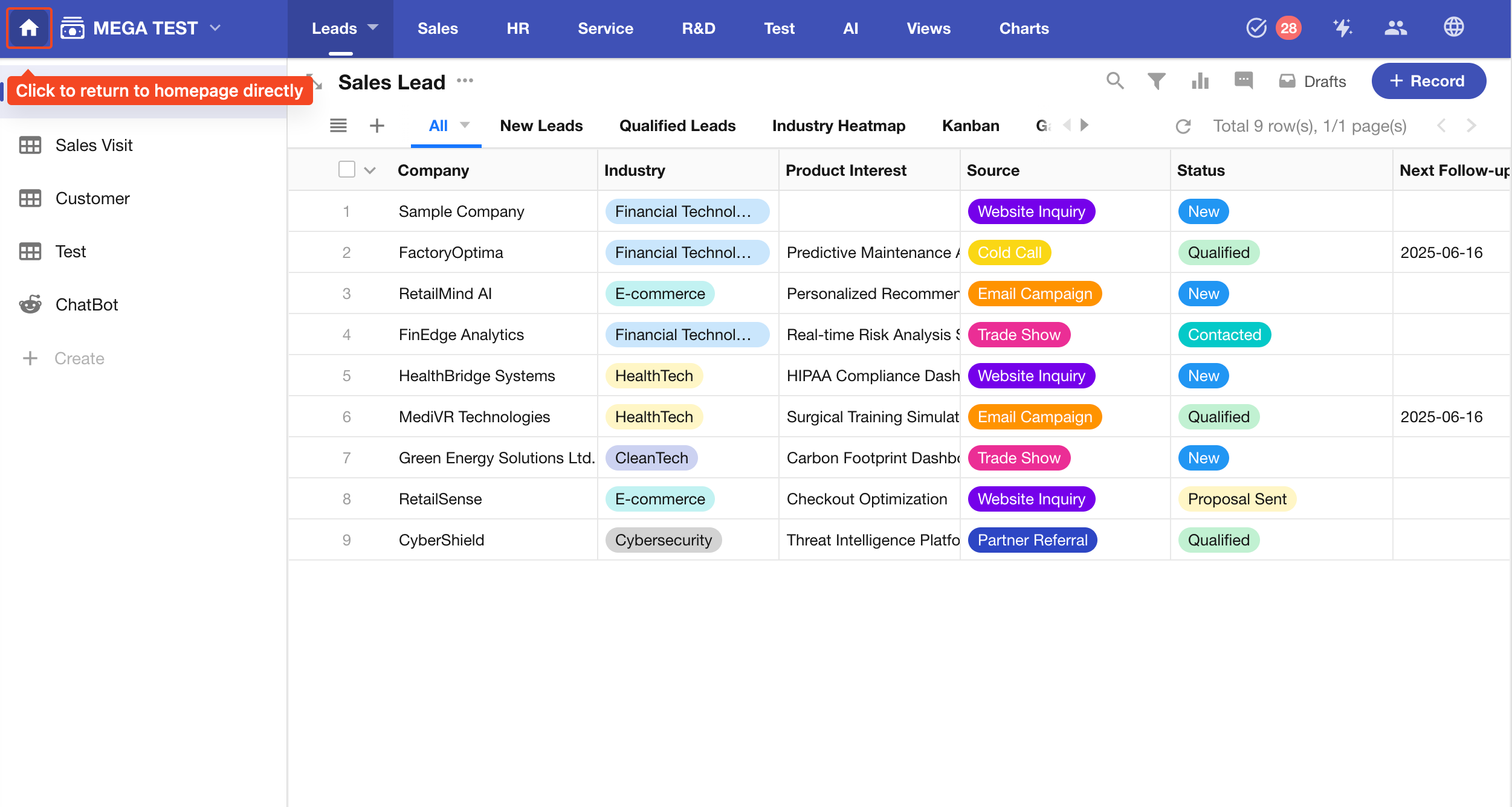Click the Trade Show tag for FinEdge Analytics
The image size is (1512, 807).
(x=1018, y=335)
